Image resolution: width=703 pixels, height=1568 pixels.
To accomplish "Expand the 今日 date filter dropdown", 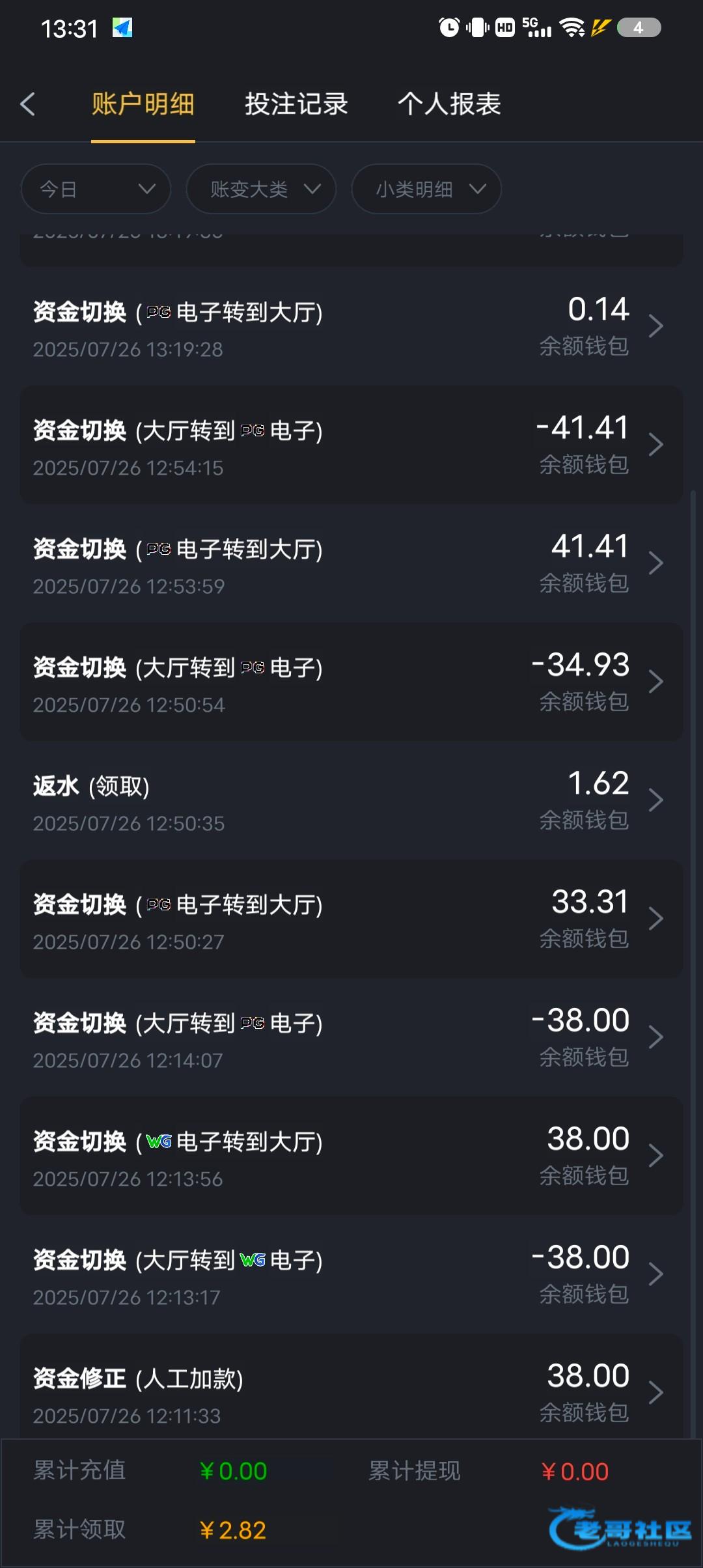I will tap(96, 189).
